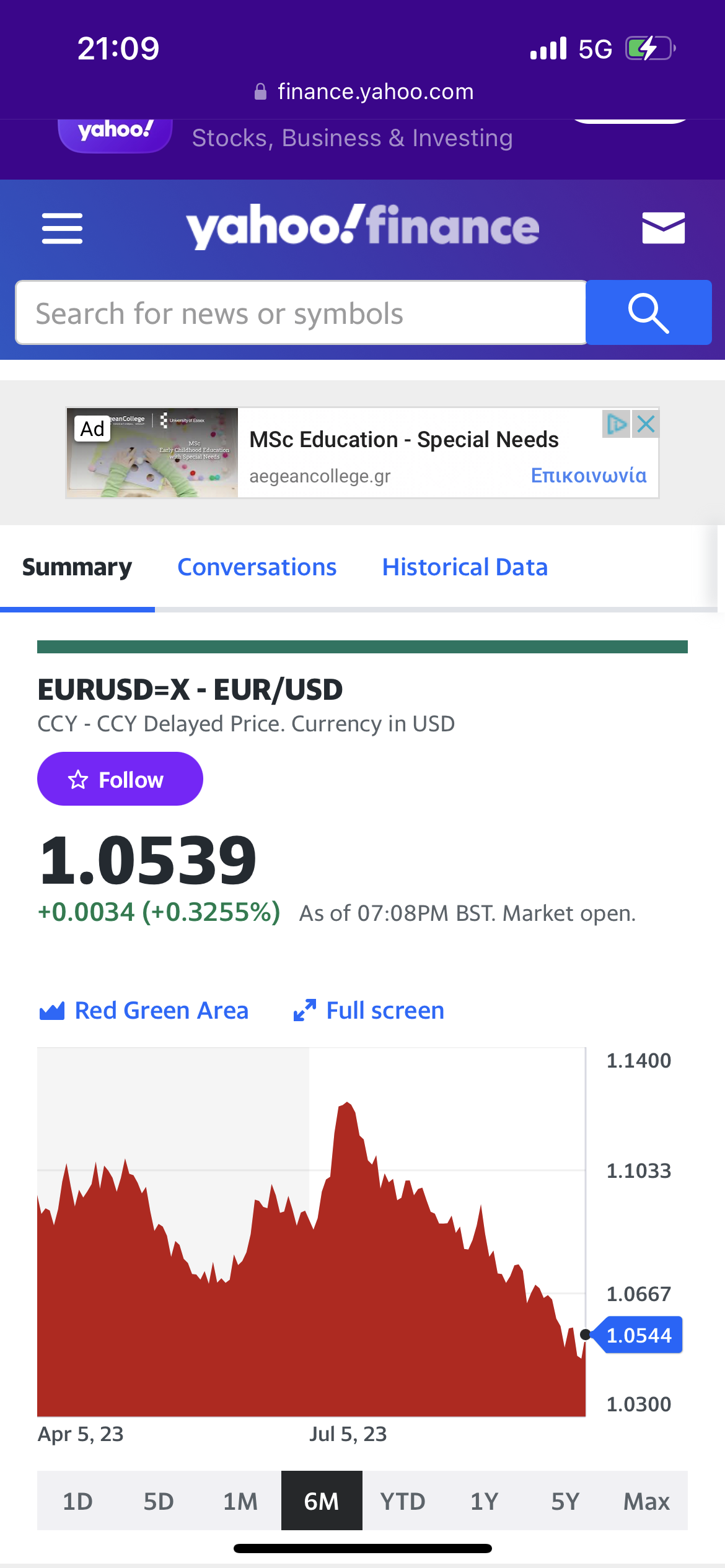Open the hamburger navigation menu

coord(62,229)
